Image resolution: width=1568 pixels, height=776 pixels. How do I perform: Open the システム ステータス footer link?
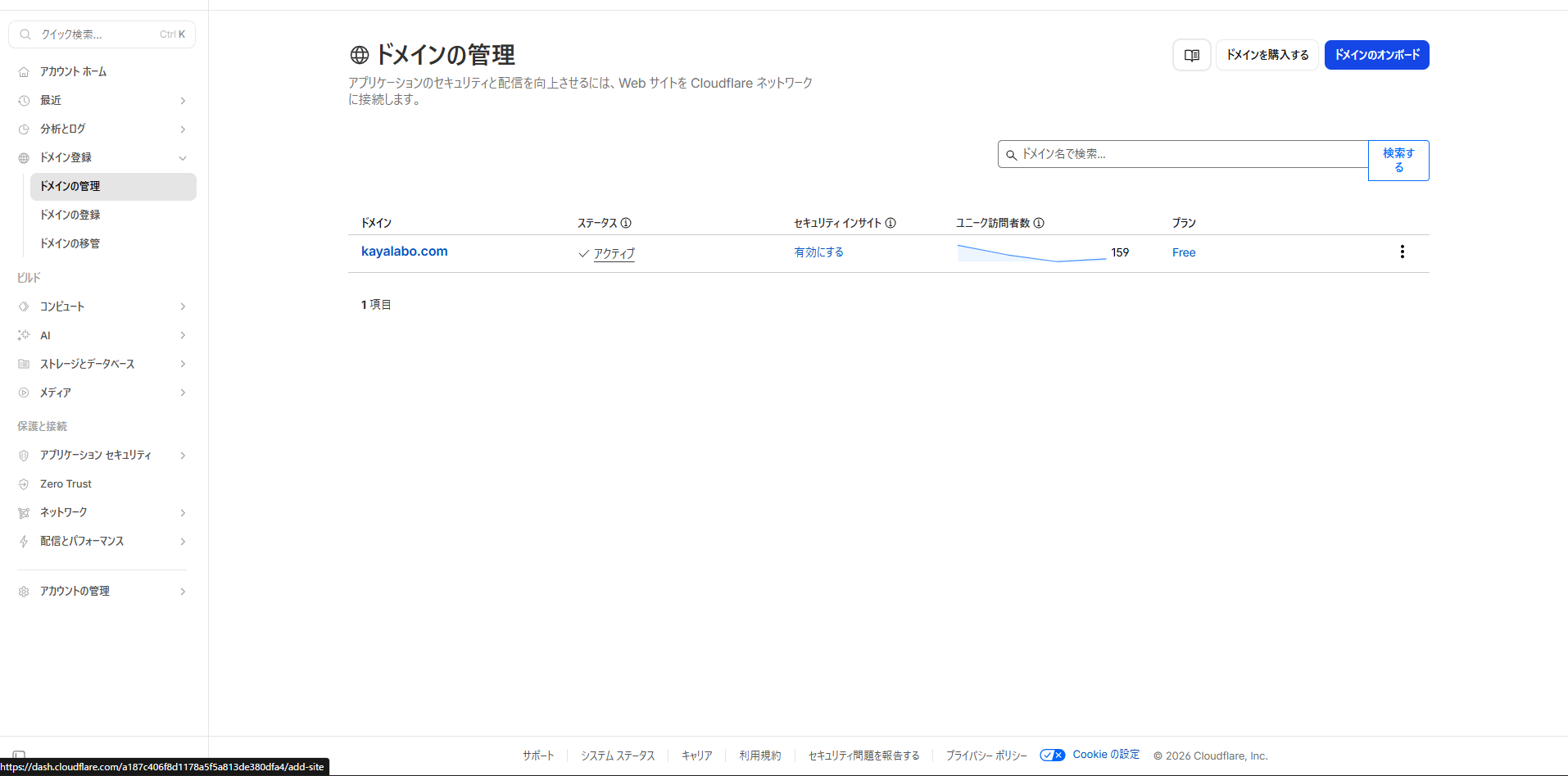pos(618,756)
